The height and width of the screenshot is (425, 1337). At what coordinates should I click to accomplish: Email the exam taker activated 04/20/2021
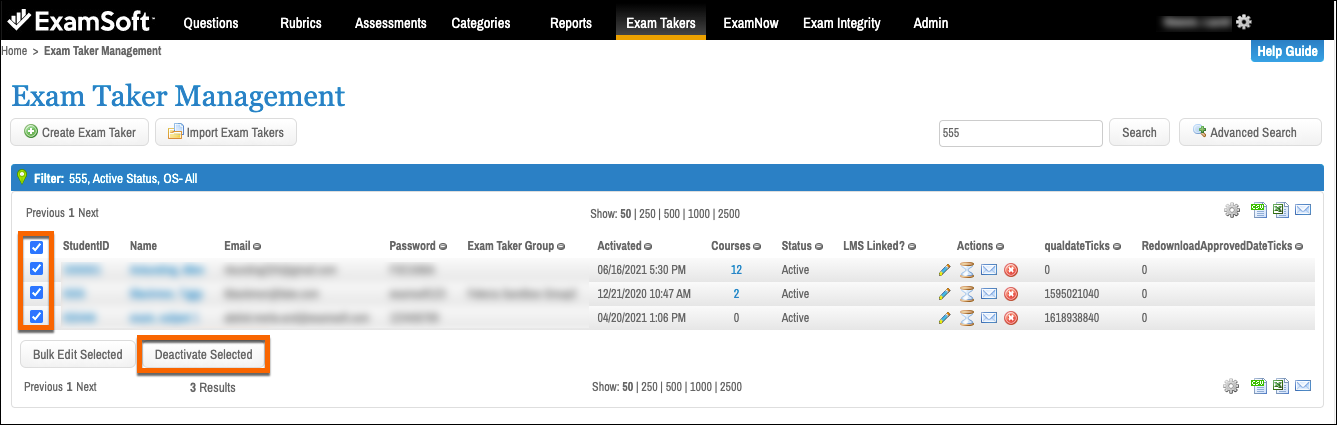click(989, 318)
